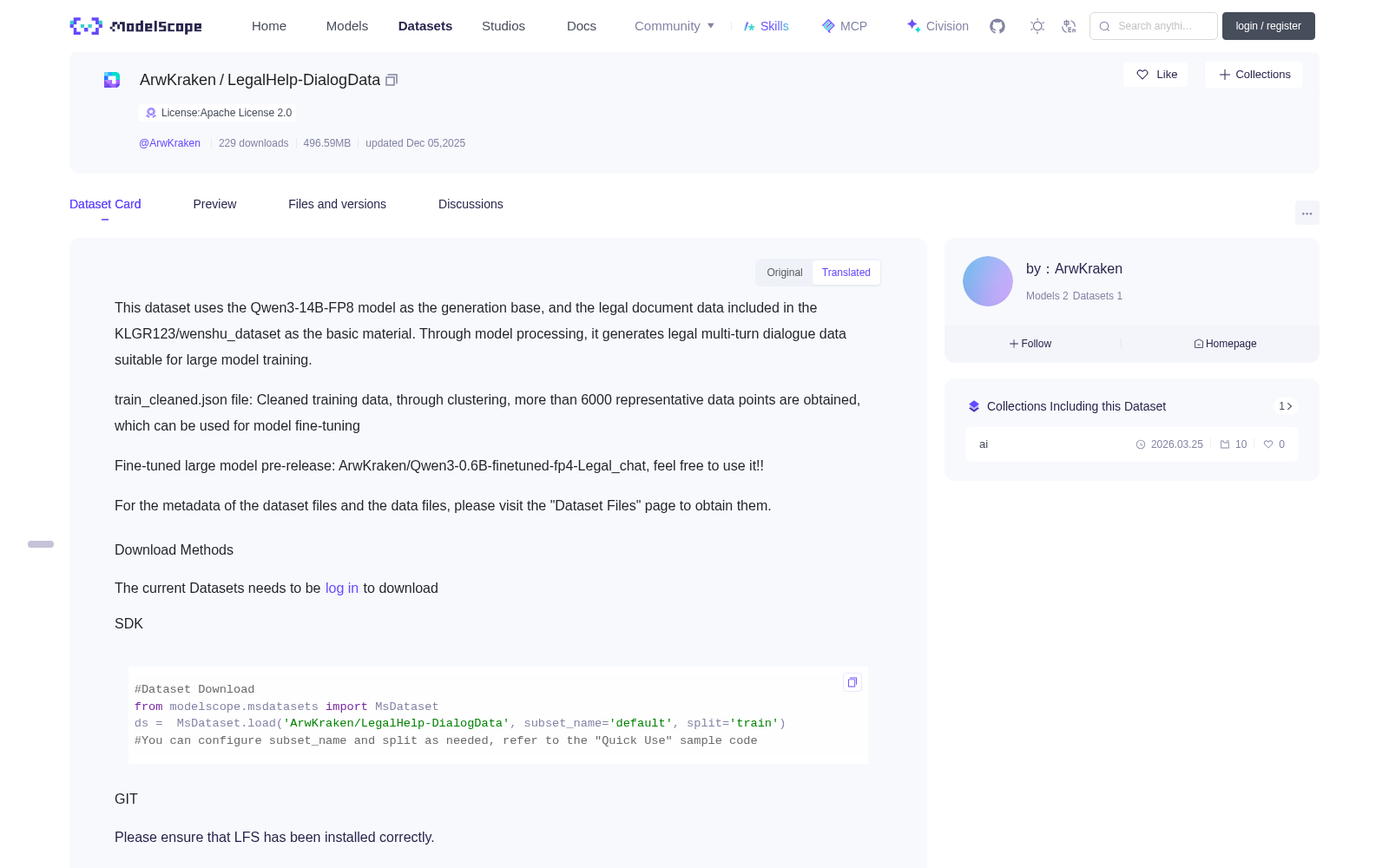Click the floating side handle bar

click(x=41, y=544)
